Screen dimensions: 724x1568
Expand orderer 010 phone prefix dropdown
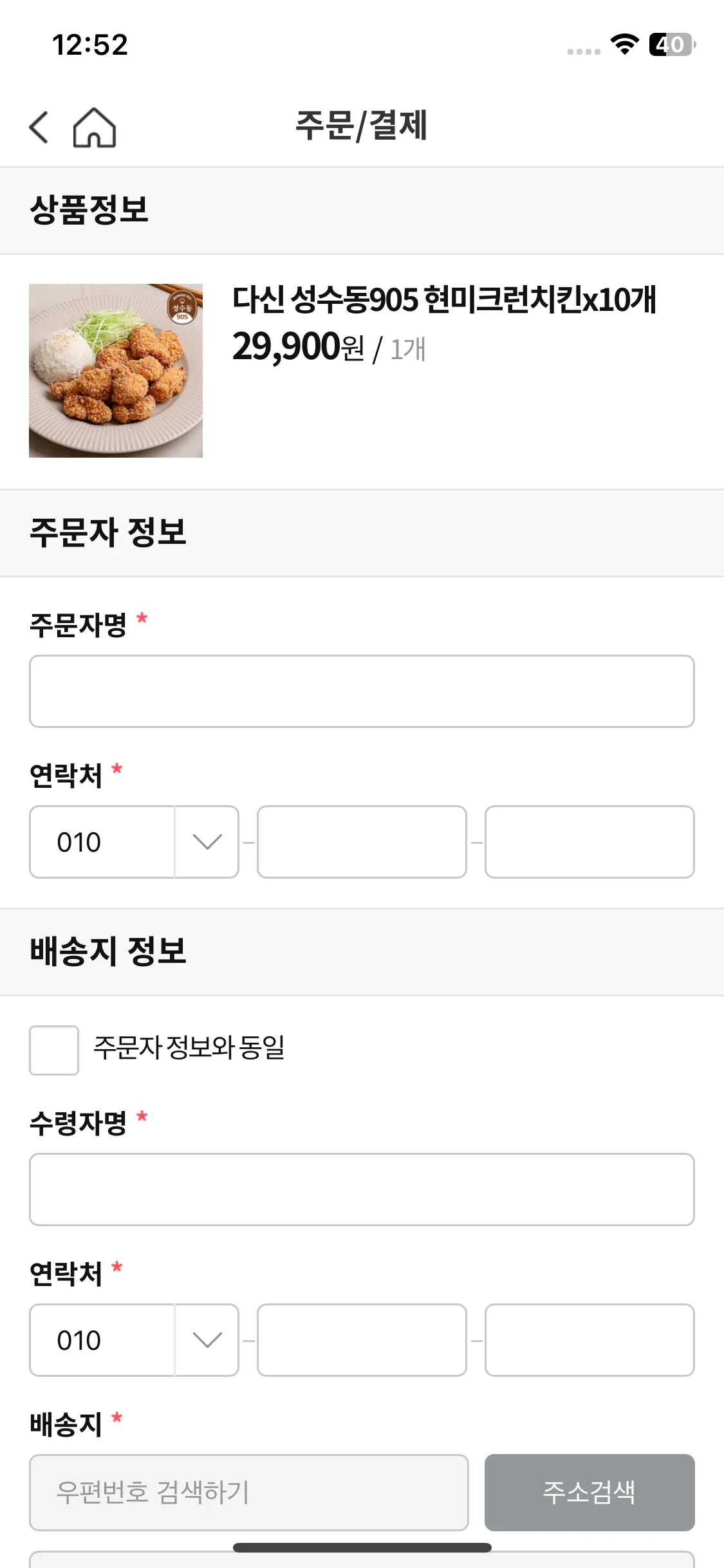134,842
